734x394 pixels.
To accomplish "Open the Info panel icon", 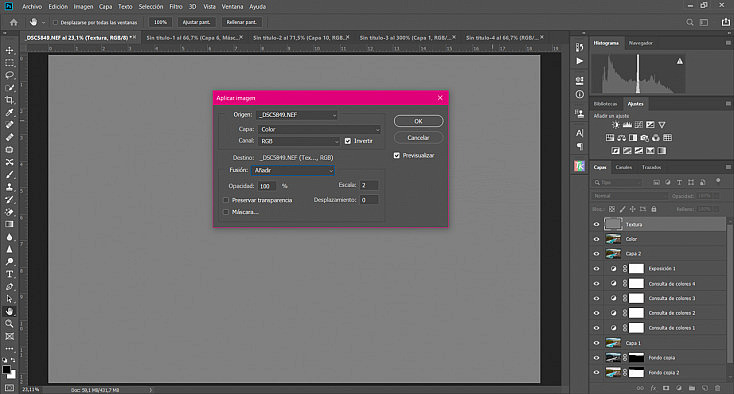I will click(580, 95).
